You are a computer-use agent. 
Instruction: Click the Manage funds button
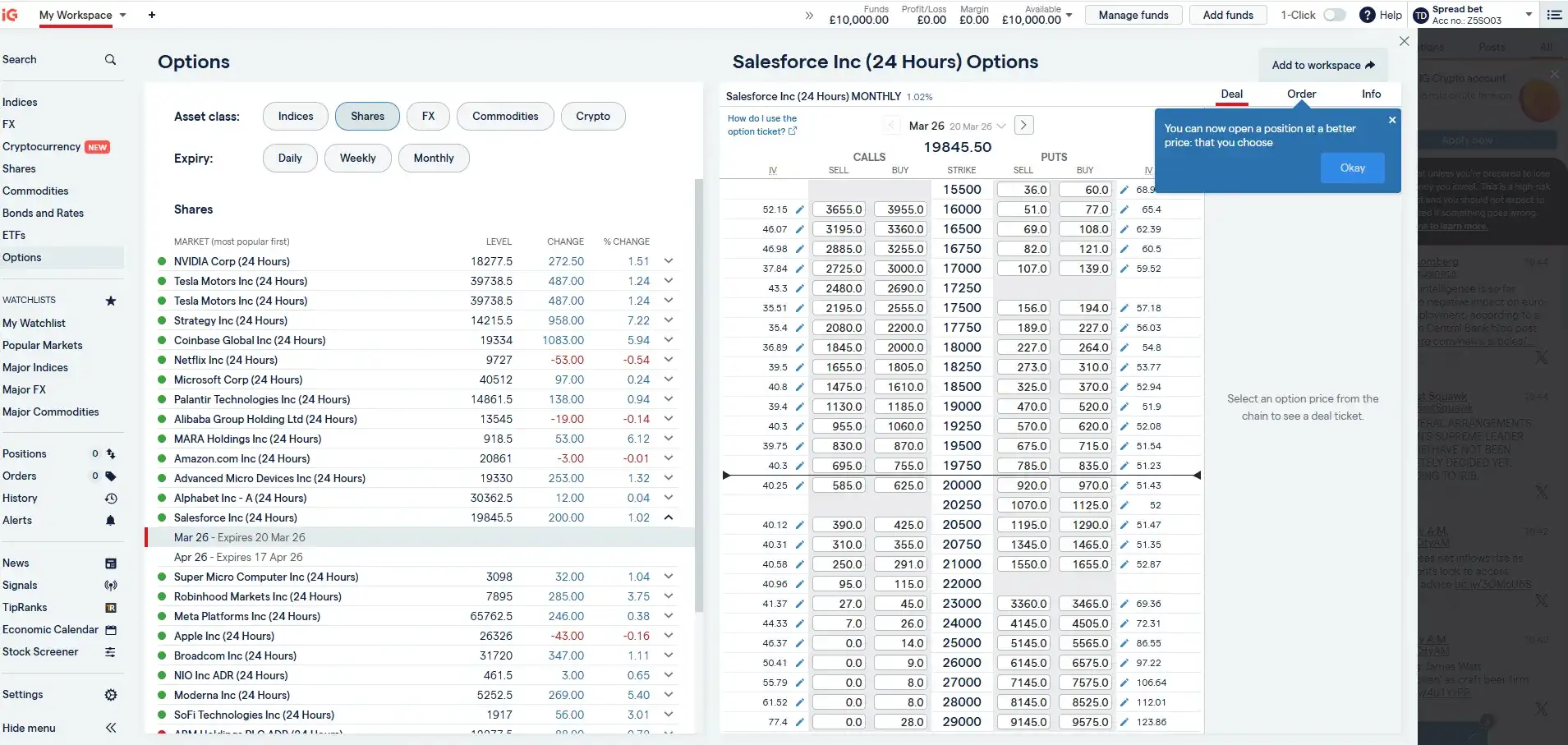[1133, 15]
